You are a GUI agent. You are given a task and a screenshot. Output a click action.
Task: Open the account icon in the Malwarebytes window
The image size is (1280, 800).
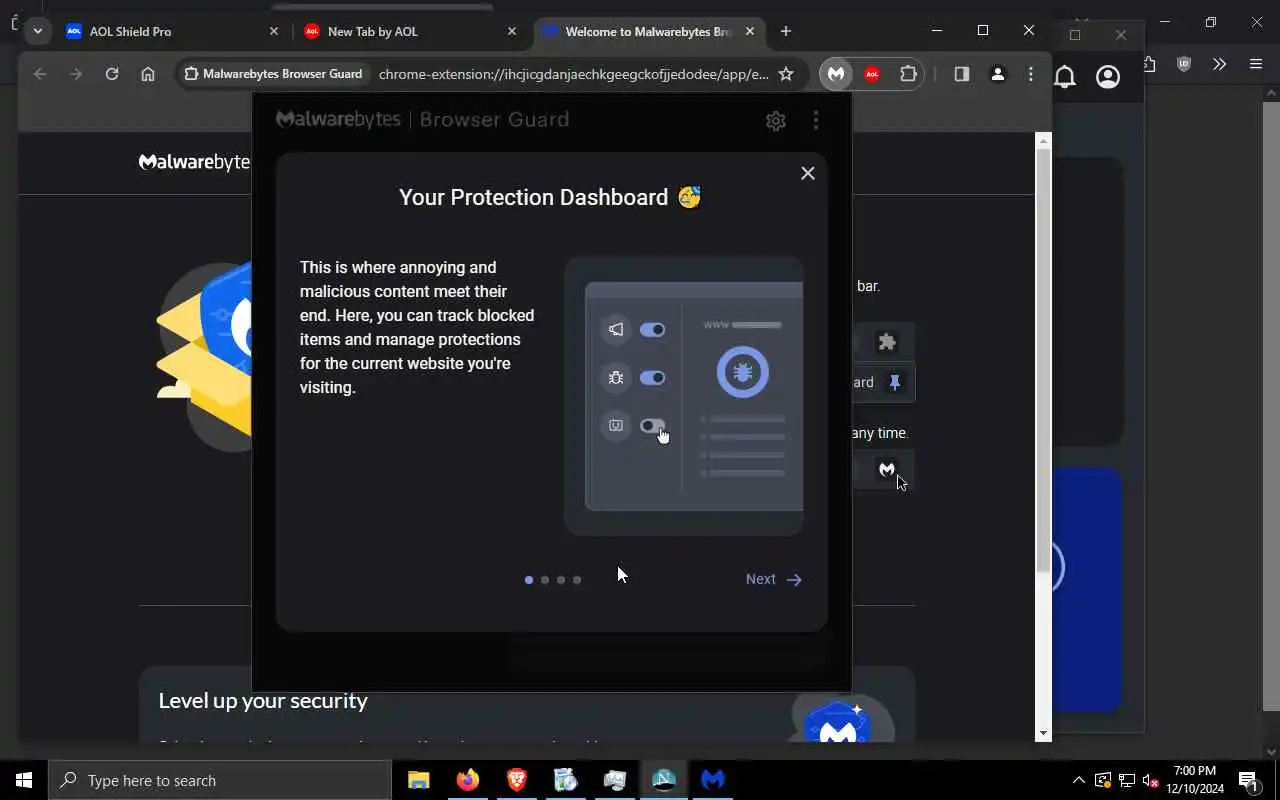pyautogui.click(x=1108, y=77)
